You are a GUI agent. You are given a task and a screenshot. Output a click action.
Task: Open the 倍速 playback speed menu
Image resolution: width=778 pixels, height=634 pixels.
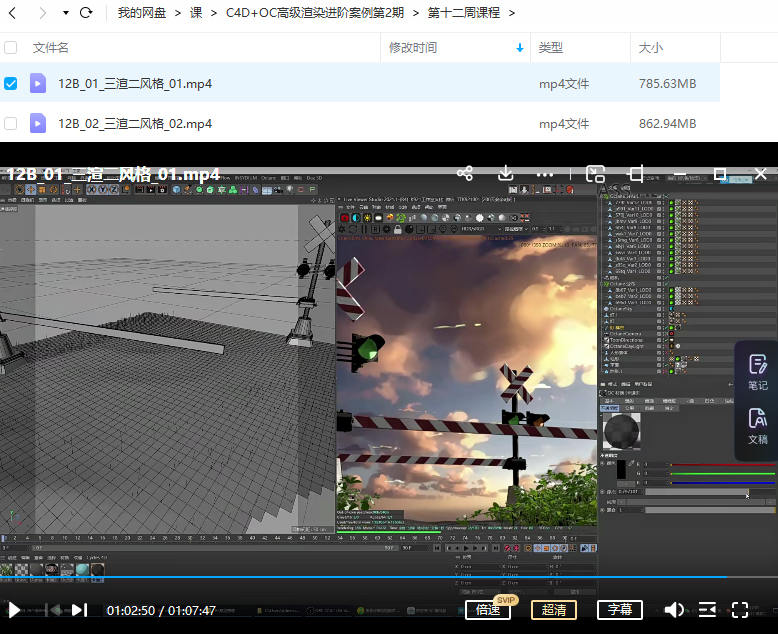tap(488, 610)
